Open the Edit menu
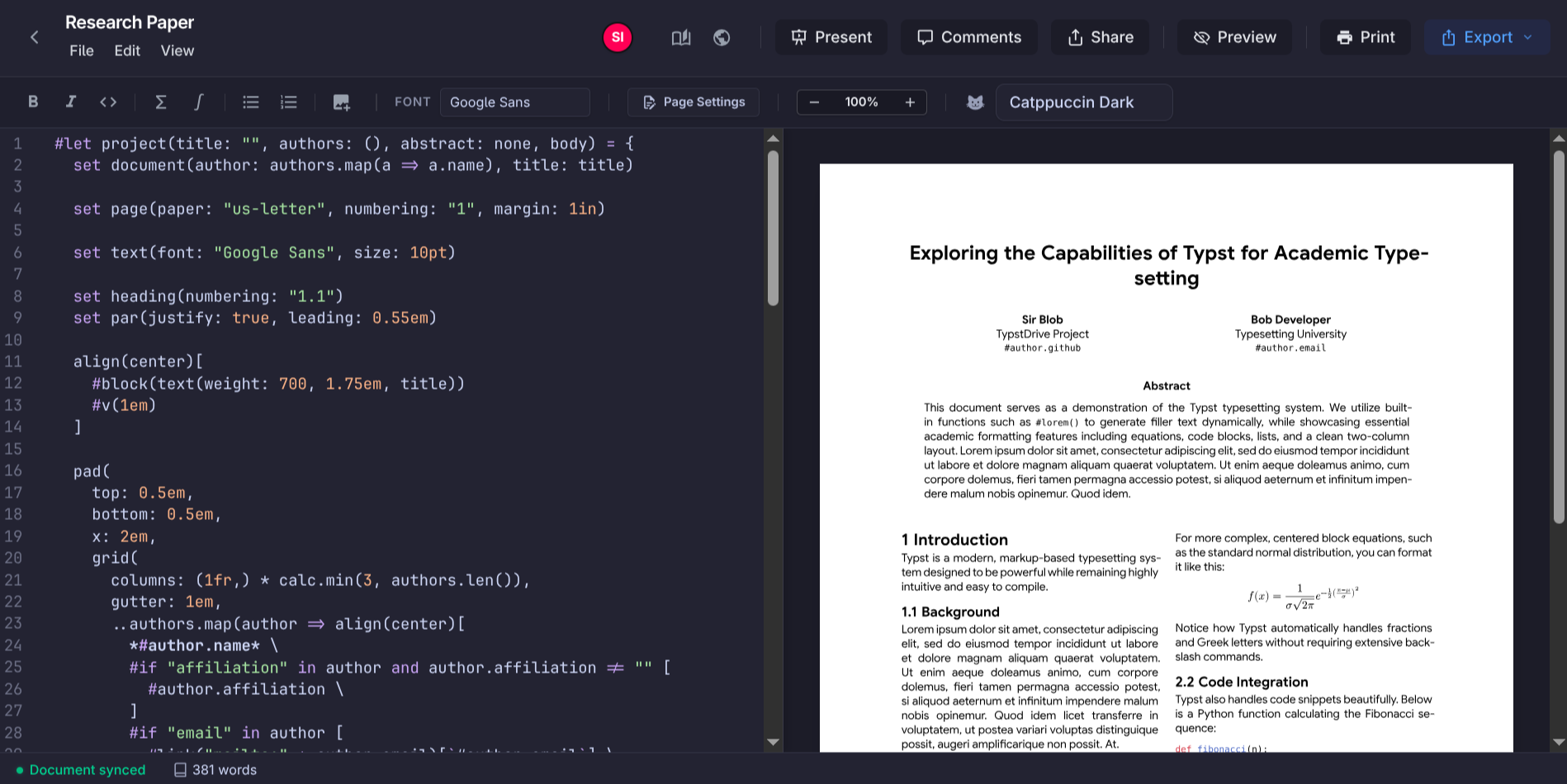This screenshot has width=1567, height=784. (127, 51)
